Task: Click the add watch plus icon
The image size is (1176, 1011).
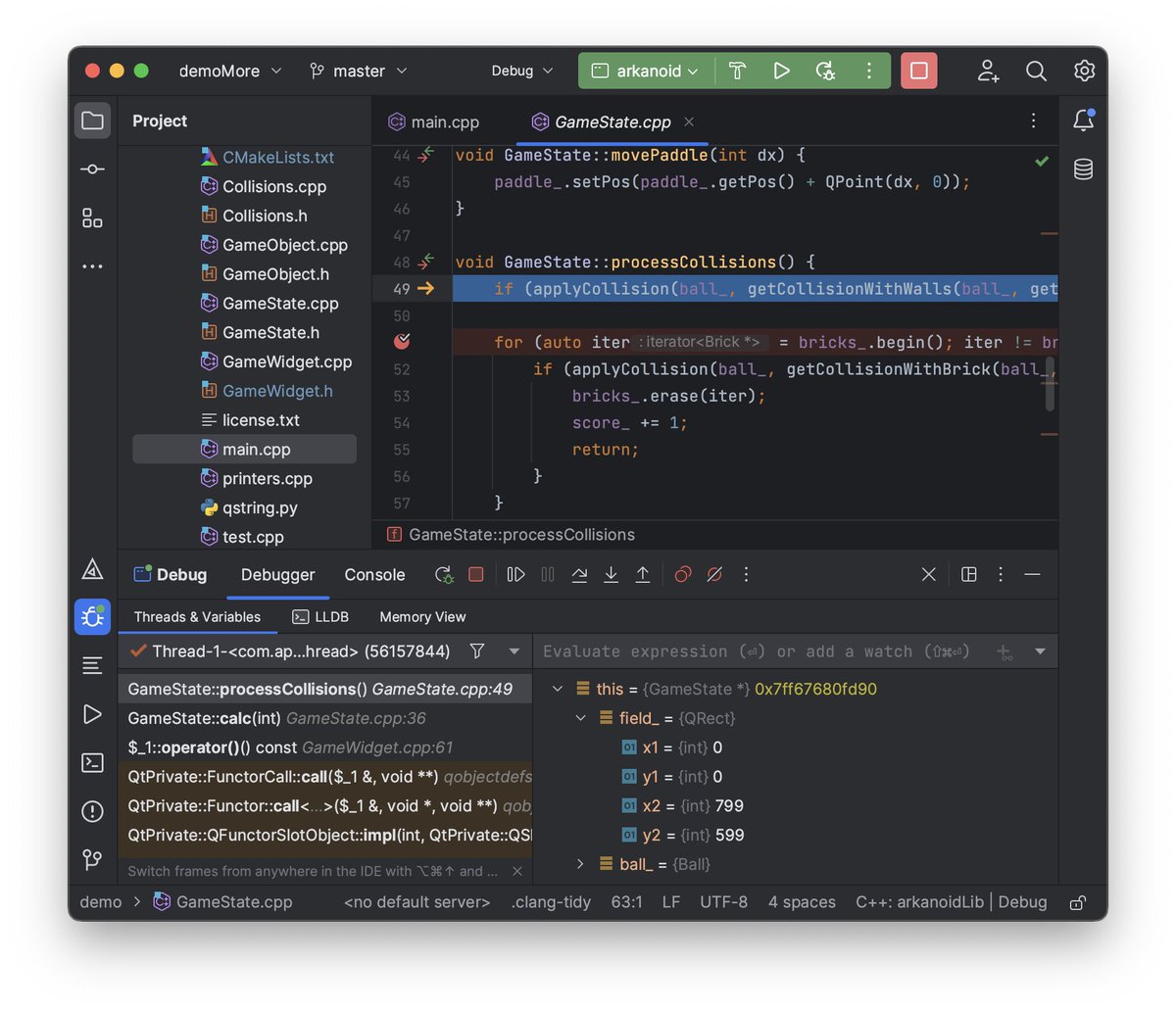Action: pyautogui.click(x=1004, y=651)
